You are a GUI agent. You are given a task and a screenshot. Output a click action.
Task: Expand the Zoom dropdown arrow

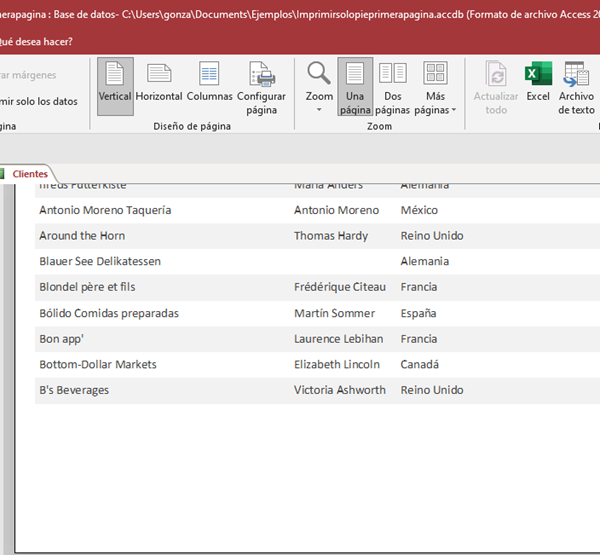(319, 109)
